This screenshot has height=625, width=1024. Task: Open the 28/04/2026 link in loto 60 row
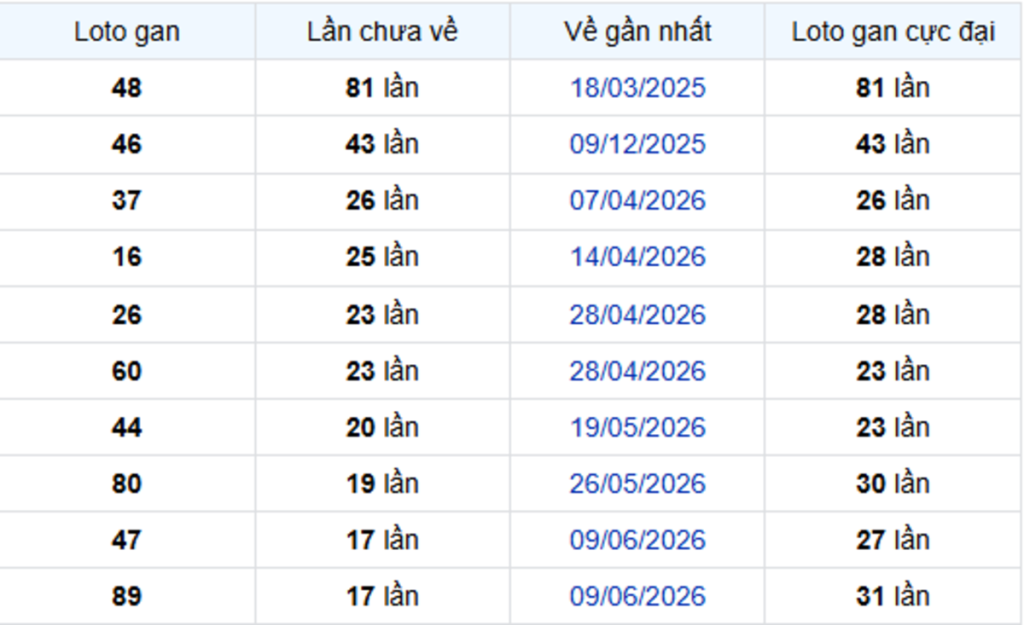click(637, 371)
